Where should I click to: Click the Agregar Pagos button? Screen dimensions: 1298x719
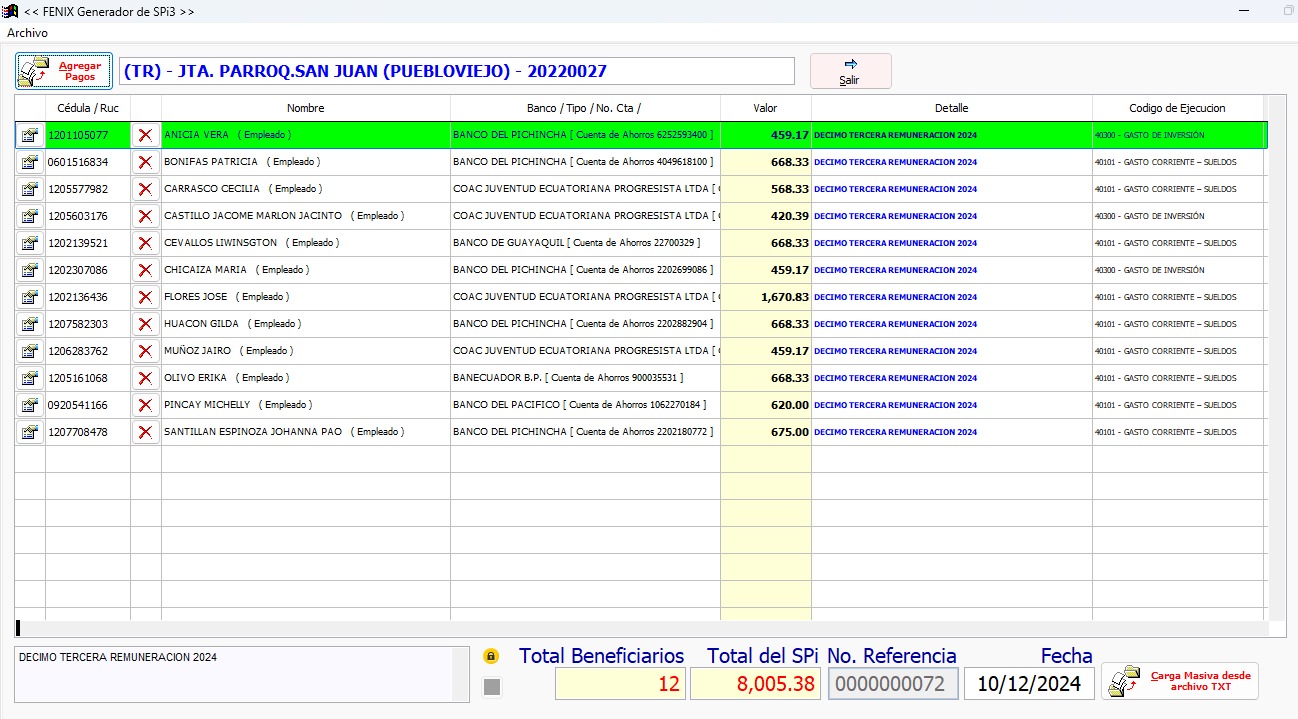64,71
